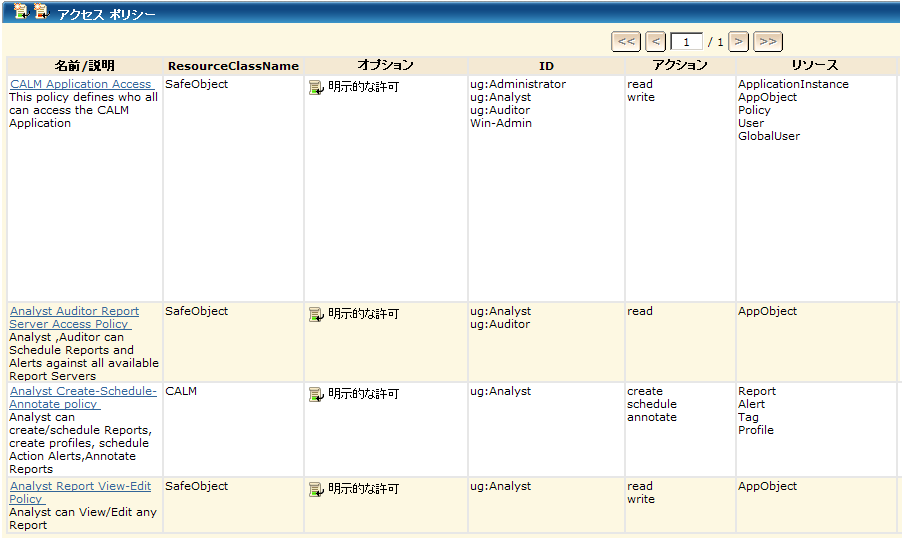This screenshot has height=538, width=902.
Task: Click the リソース column header
Action: 815,66
